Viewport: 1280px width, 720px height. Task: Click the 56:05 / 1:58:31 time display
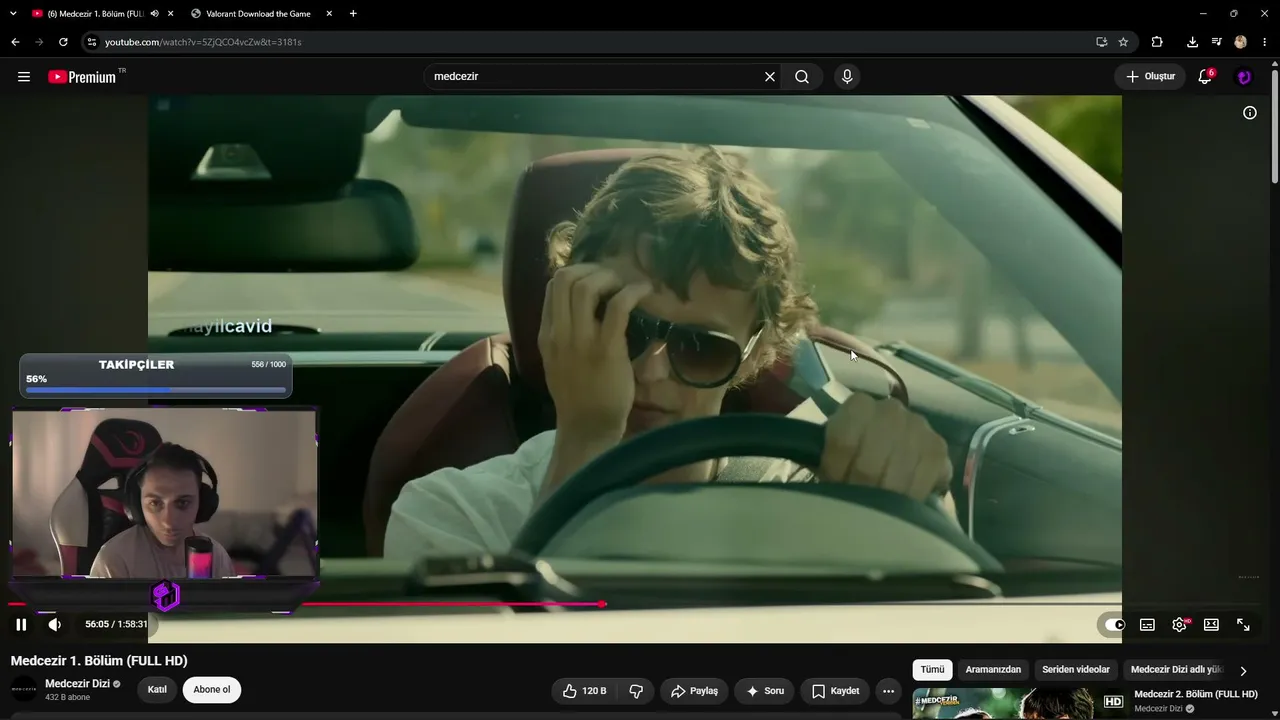(x=116, y=624)
